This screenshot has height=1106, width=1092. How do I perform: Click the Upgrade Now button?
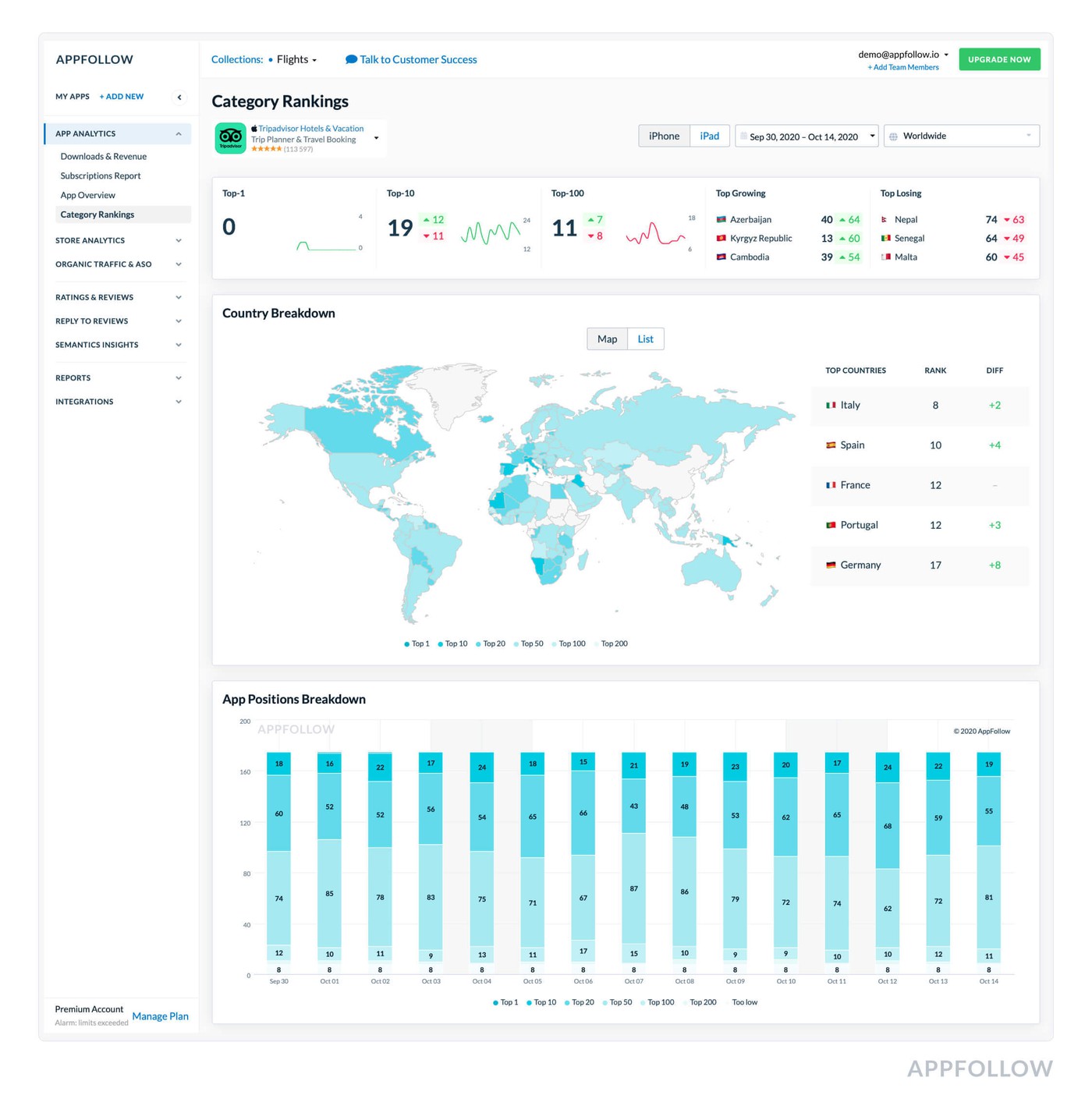(x=999, y=59)
